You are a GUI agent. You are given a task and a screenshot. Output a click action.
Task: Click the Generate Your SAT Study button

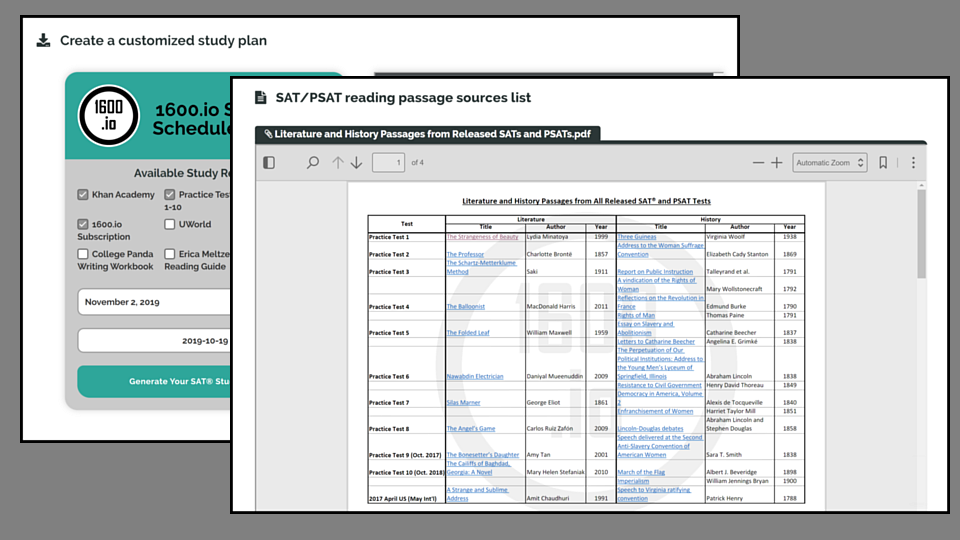[x=154, y=381]
